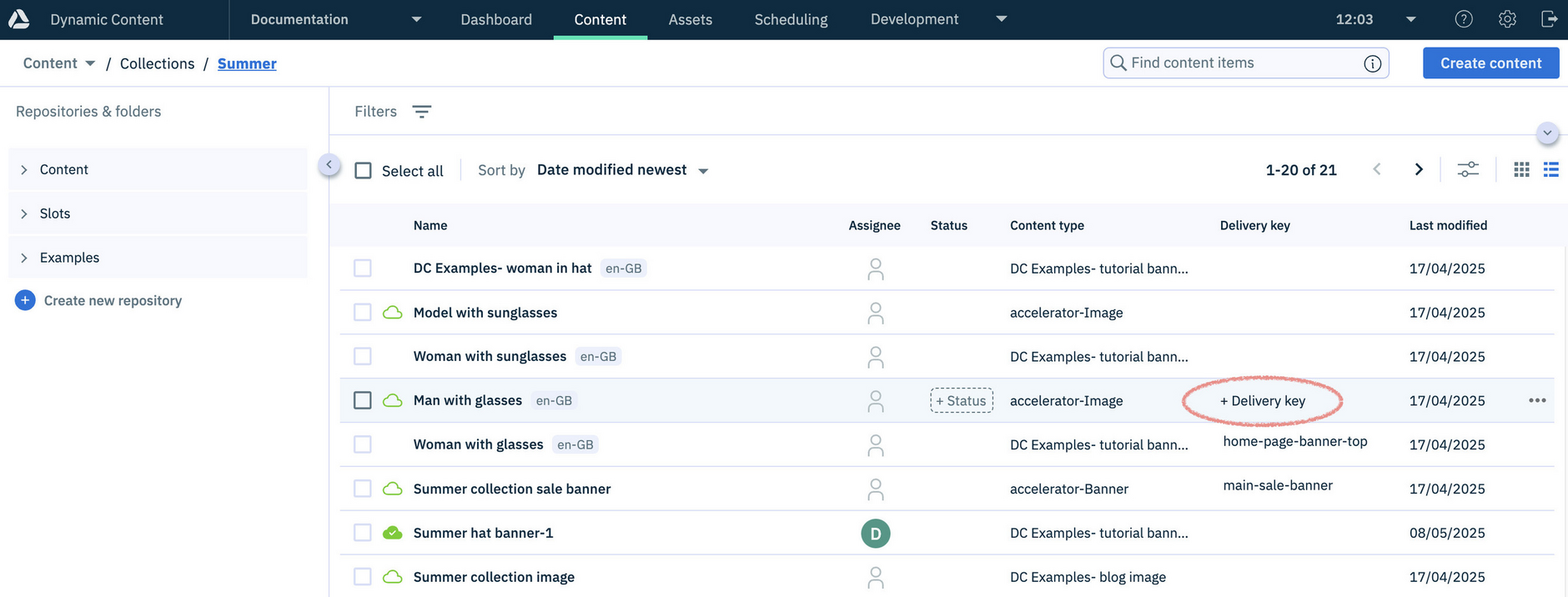Click the main-sale-banner delivery key
Image resolution: width=1568 pixels, height=597 pixels.
(1278, 485)
